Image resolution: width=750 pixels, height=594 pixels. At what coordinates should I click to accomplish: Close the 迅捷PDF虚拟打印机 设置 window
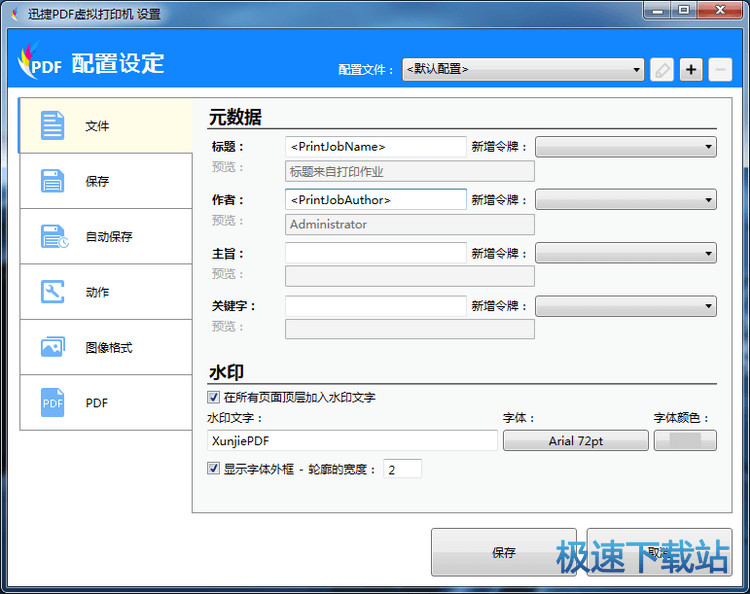tap(720, 11)
